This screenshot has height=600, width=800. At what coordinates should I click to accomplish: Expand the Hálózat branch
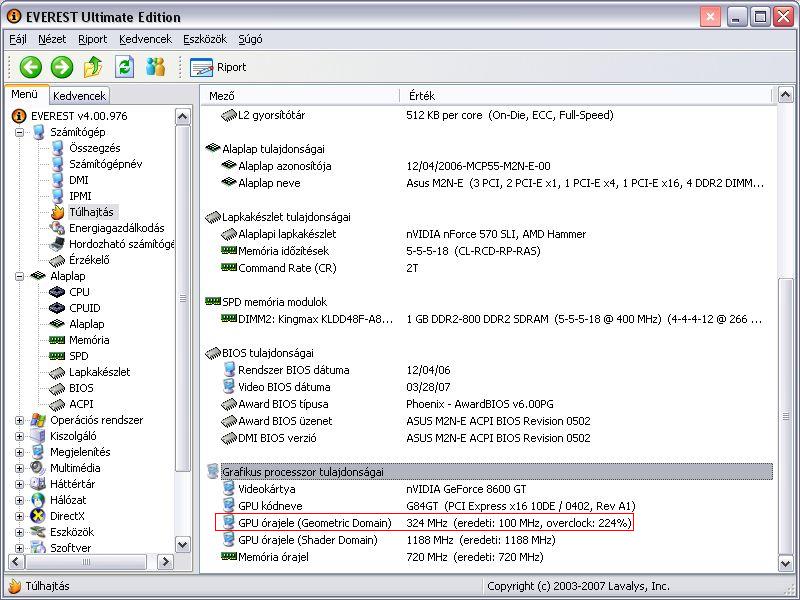(19, 500)
